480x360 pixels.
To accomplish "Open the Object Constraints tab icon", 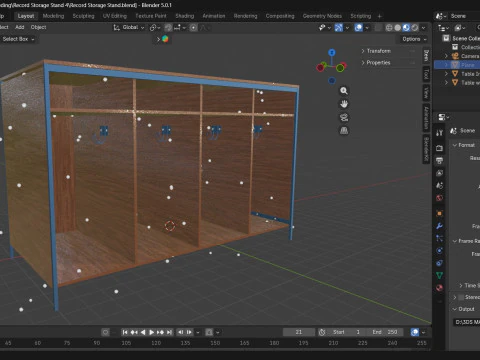I will [439, 263].
